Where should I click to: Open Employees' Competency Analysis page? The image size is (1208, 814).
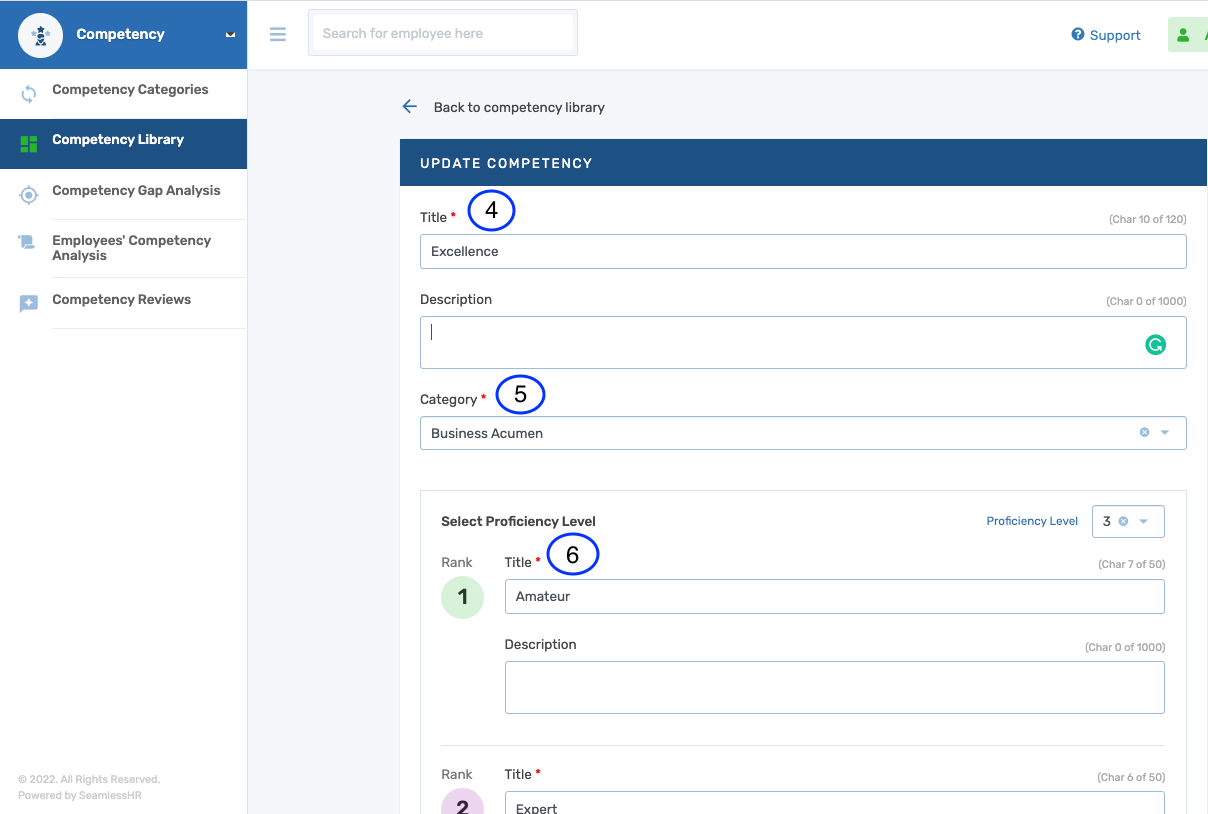131,248
